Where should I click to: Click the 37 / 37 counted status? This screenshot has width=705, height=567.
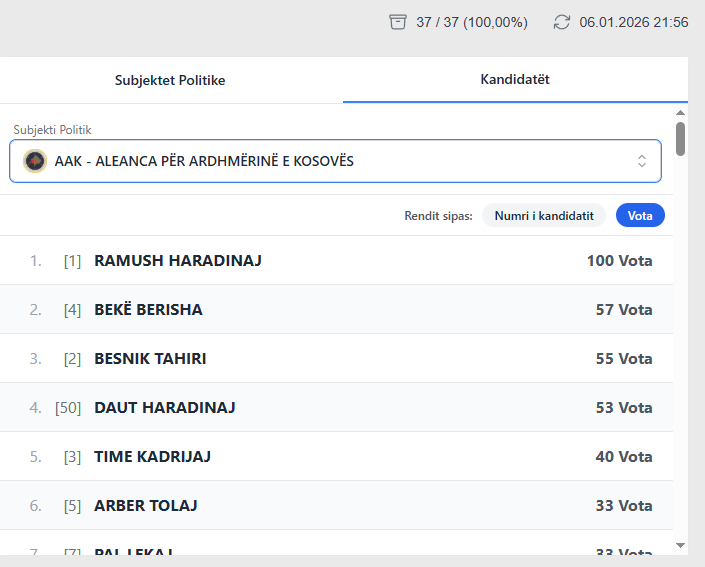[x=471, y=22]
